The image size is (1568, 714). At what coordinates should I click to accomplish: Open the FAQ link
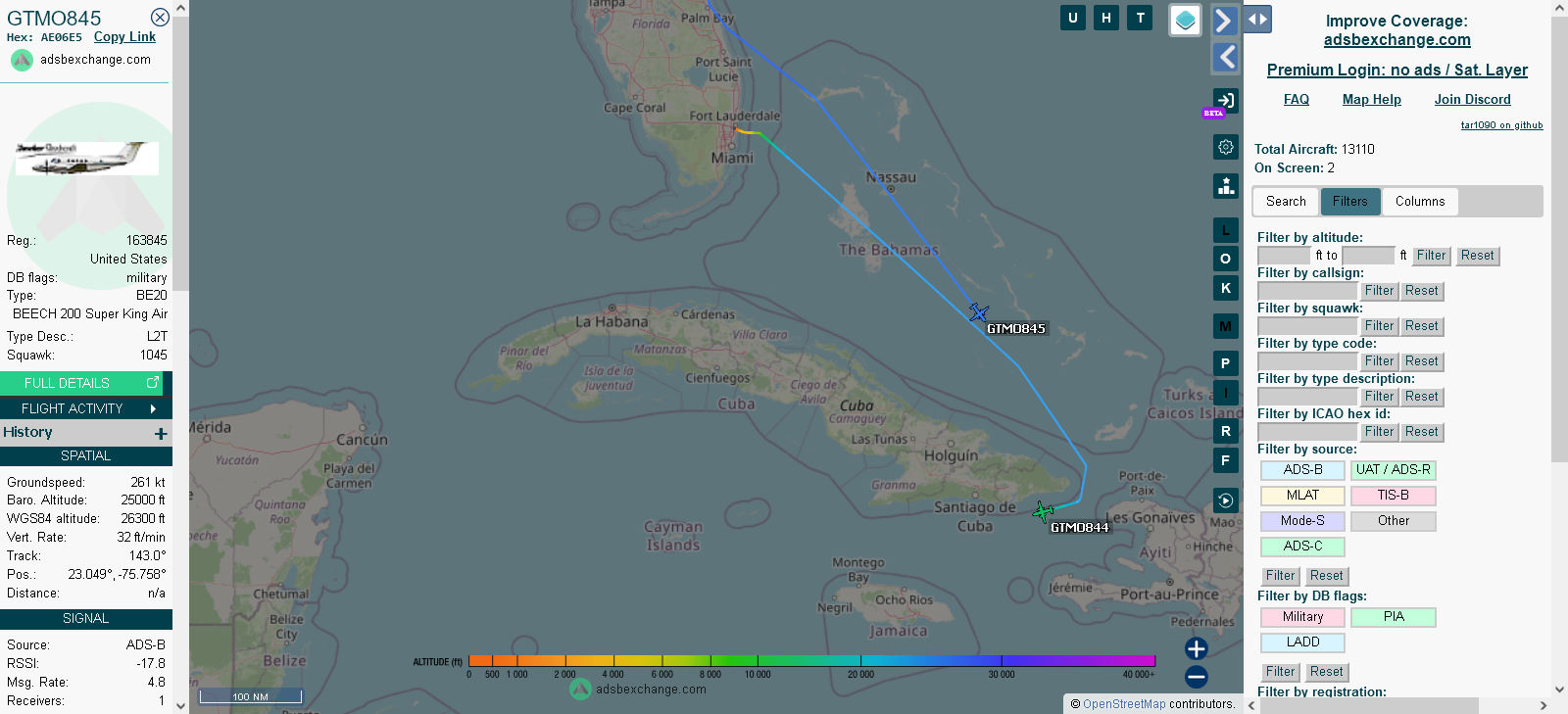pyautogui.click(x=1297, y=100)
